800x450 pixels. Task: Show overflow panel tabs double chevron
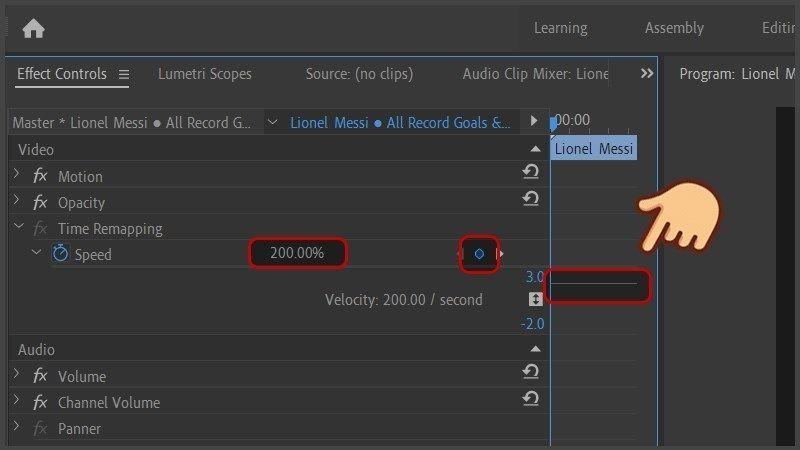pos(647,73)
